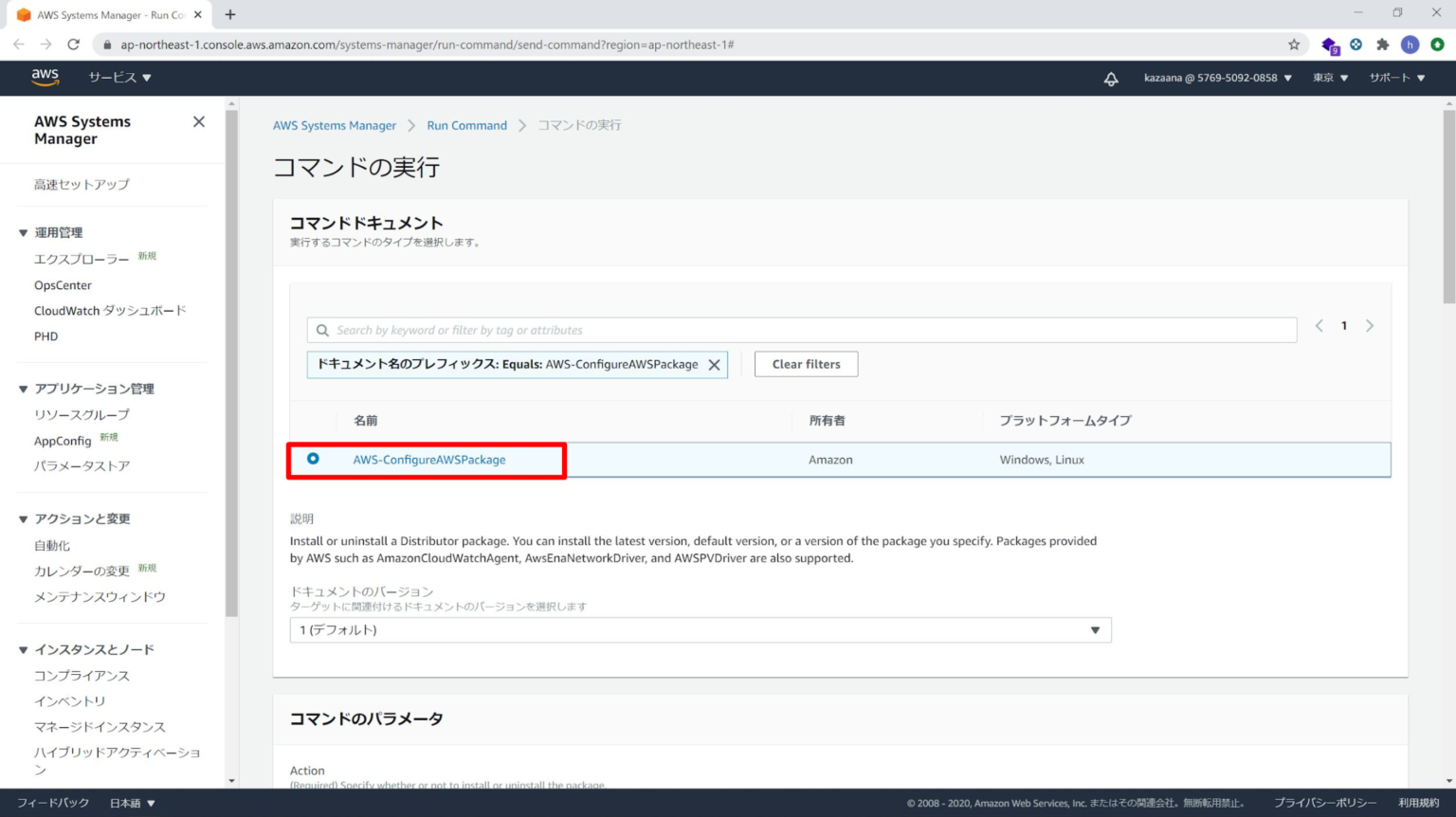Viewport: 1456px width, 817px height.
Task: Click the green arrow extension icon
Action: 1439,44
